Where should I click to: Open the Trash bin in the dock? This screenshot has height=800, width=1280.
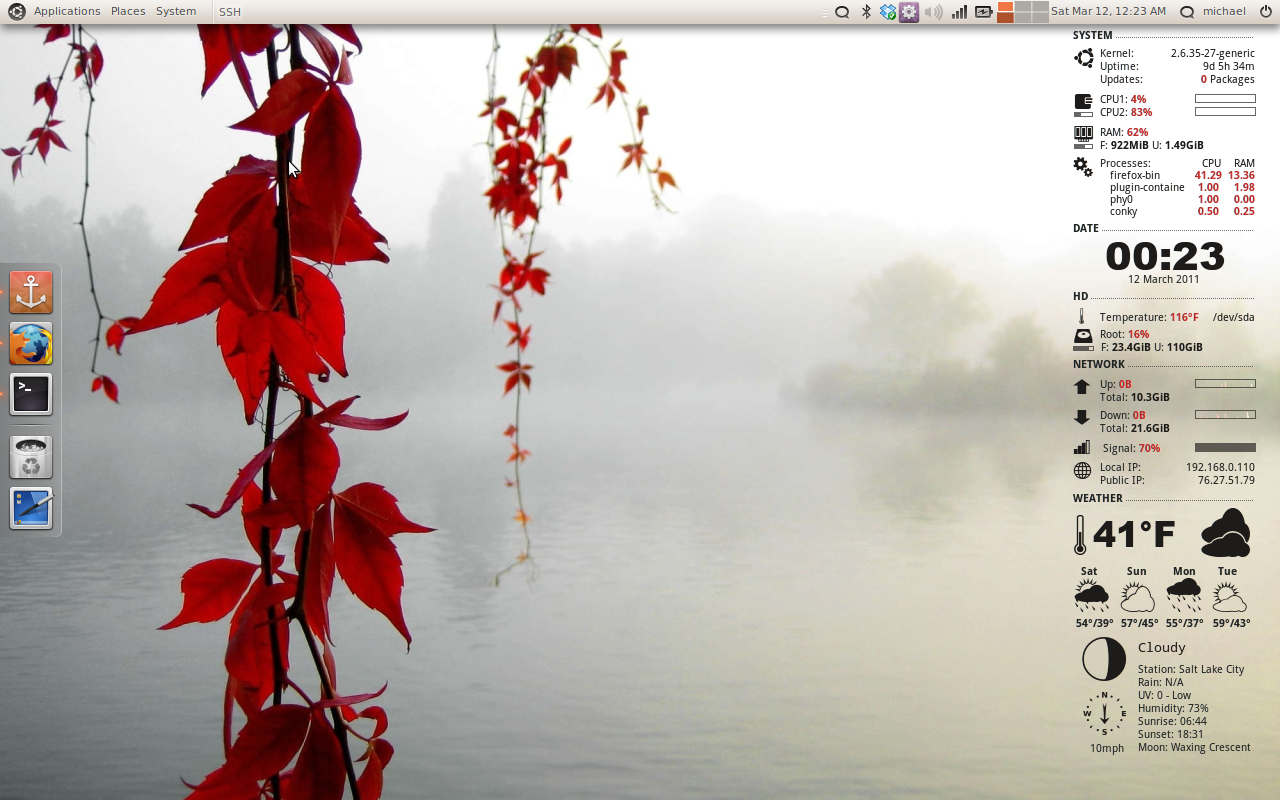pyautogui.click(x=31, y=458)
